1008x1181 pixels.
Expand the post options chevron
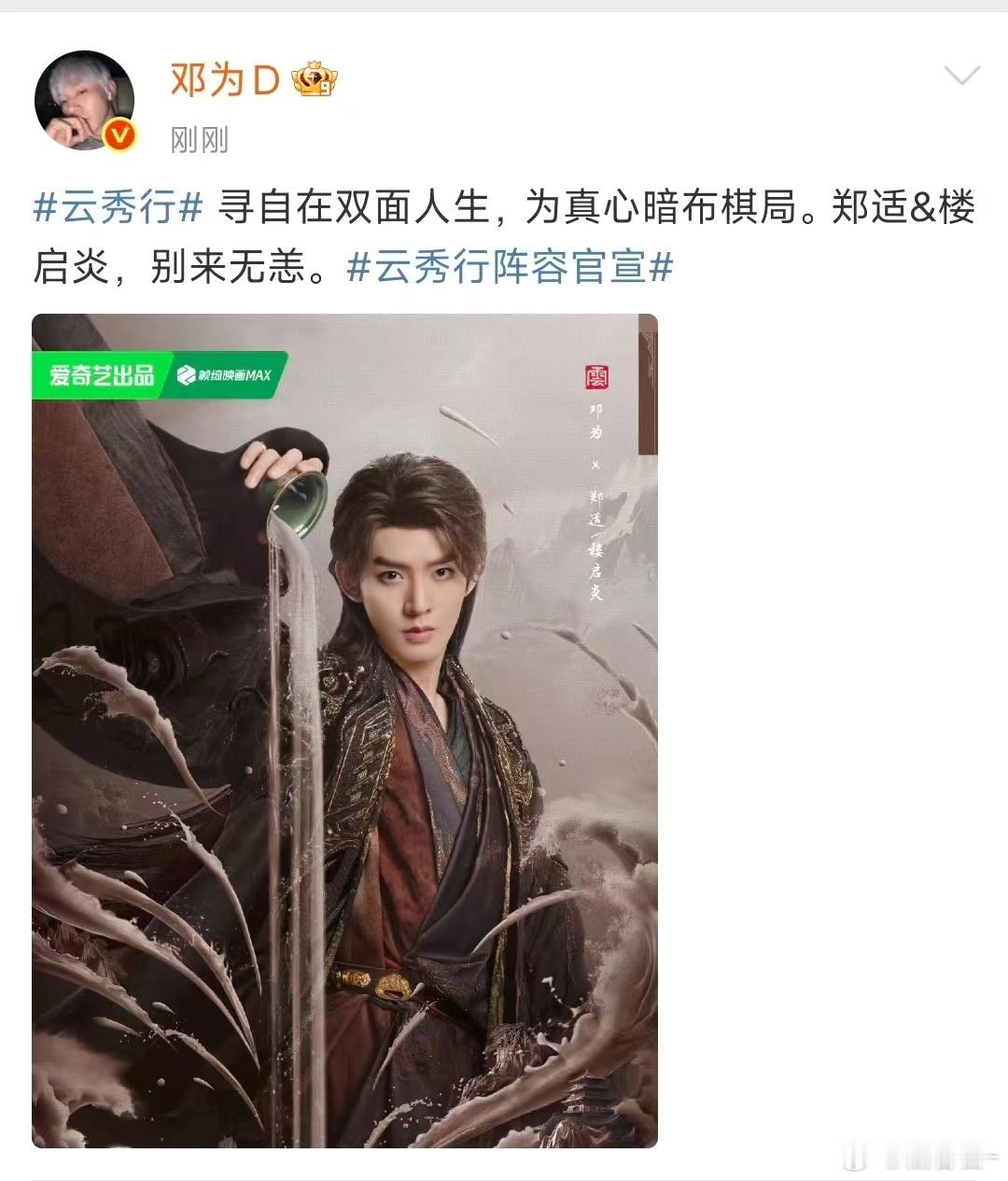click(x=962, y=76)
